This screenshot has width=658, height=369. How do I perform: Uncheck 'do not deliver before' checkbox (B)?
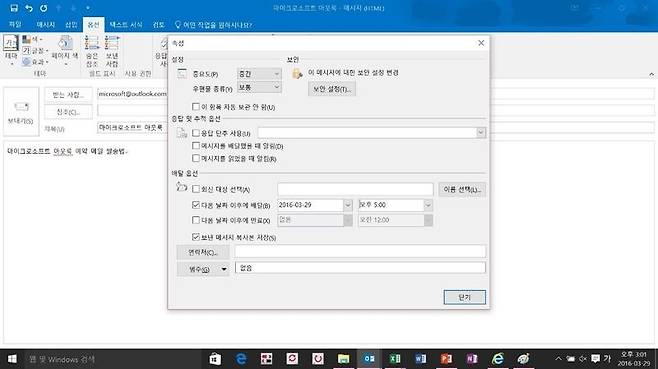pyautogui.click(x=196, y=205)
